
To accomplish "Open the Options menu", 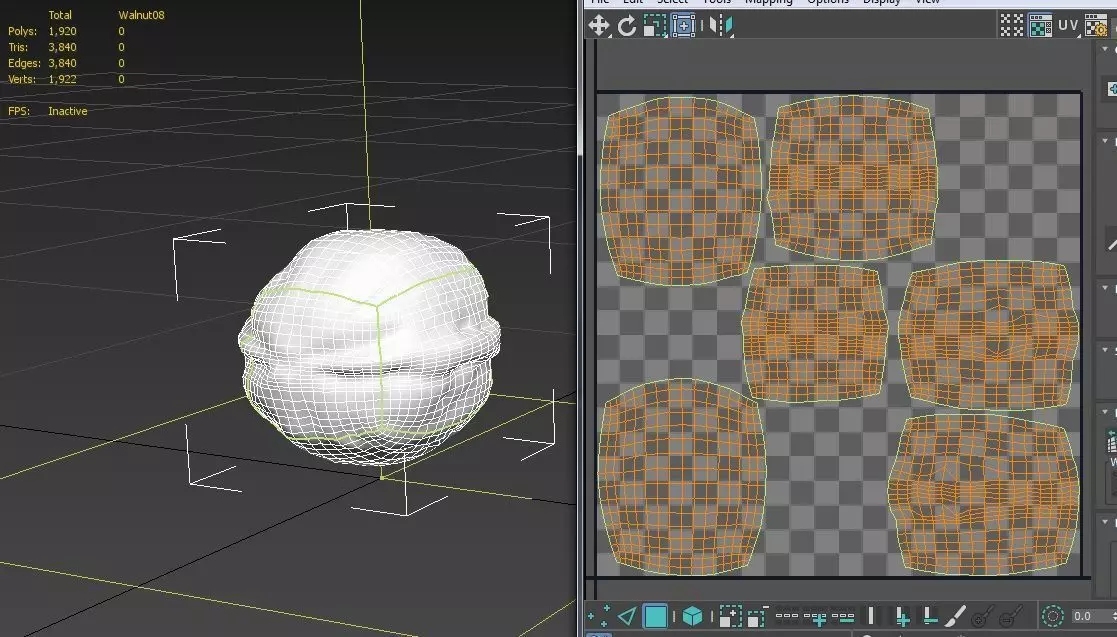I will [828, 2].
